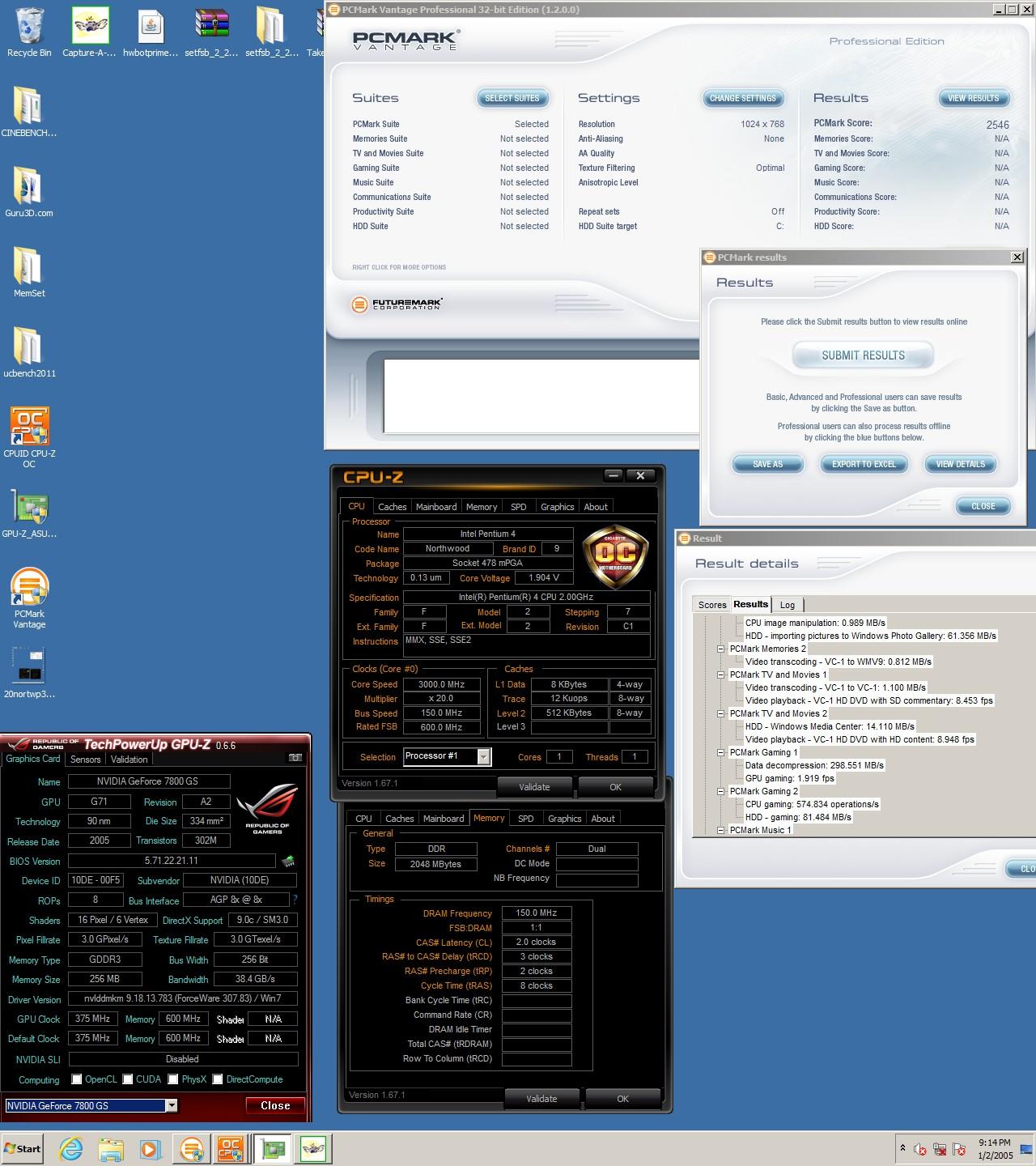
Task: Click SUBMIT RESULTS button
Action: [863, 355]
